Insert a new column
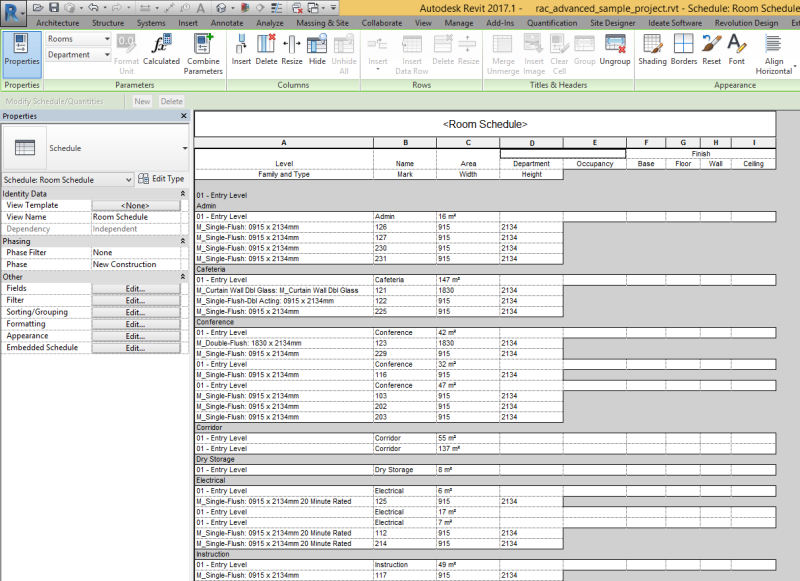The image size is (800, 581). (x=240, y=52)
